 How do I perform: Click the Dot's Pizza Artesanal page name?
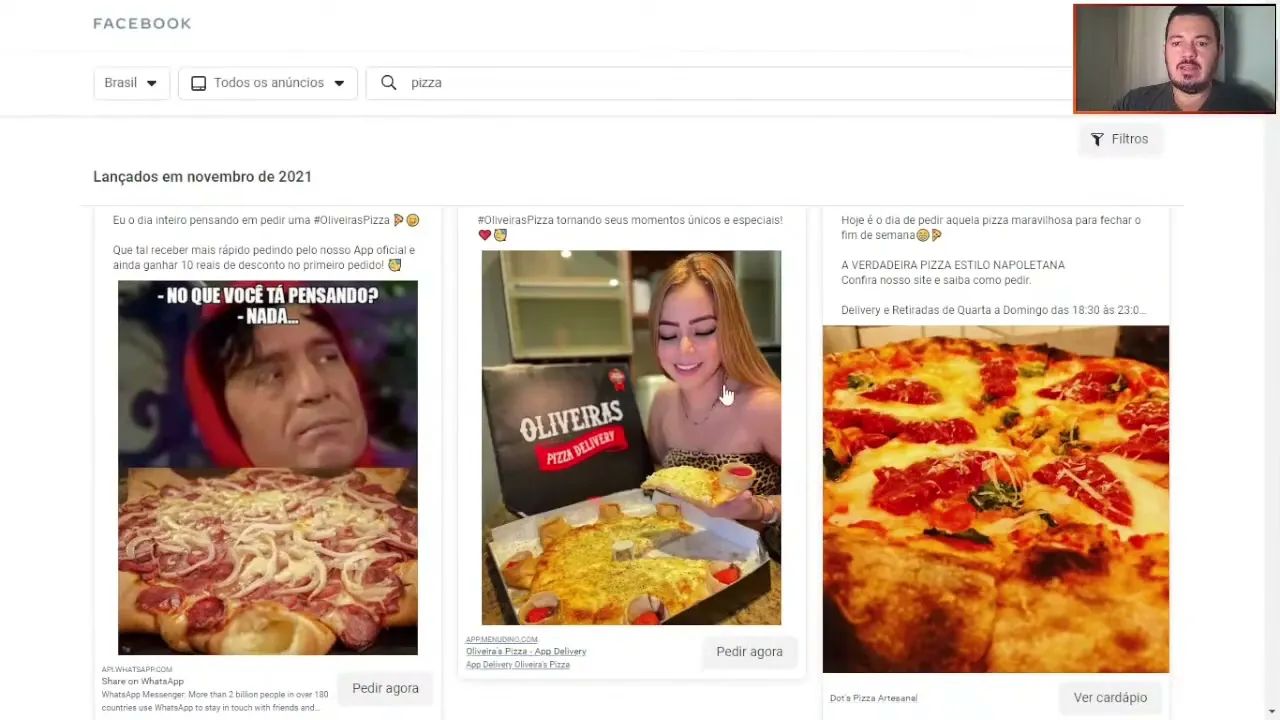coord(873,698)
